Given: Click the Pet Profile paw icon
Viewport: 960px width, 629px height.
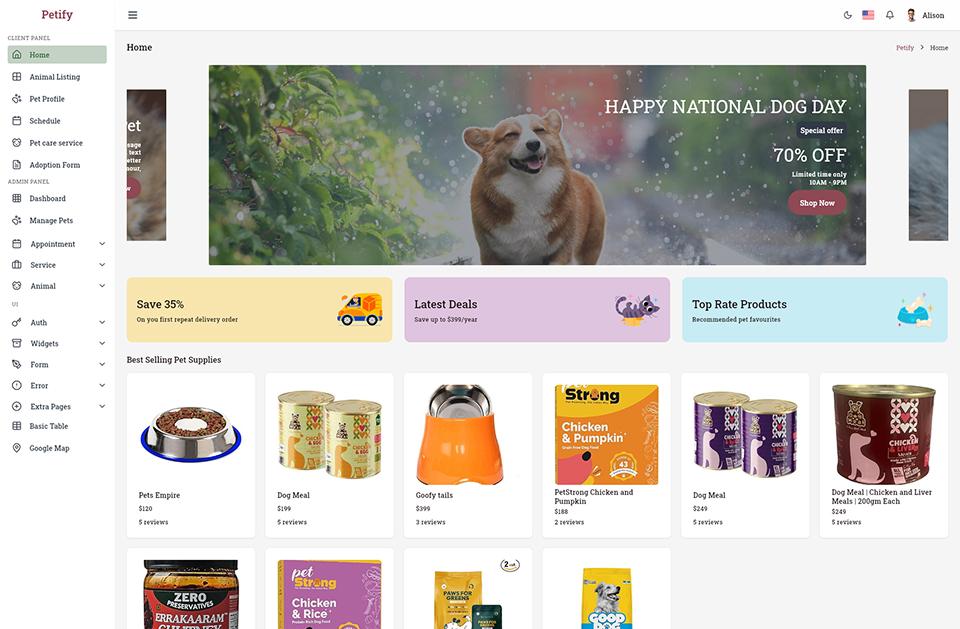Looking at the screenshot, I should pos(17,99).
